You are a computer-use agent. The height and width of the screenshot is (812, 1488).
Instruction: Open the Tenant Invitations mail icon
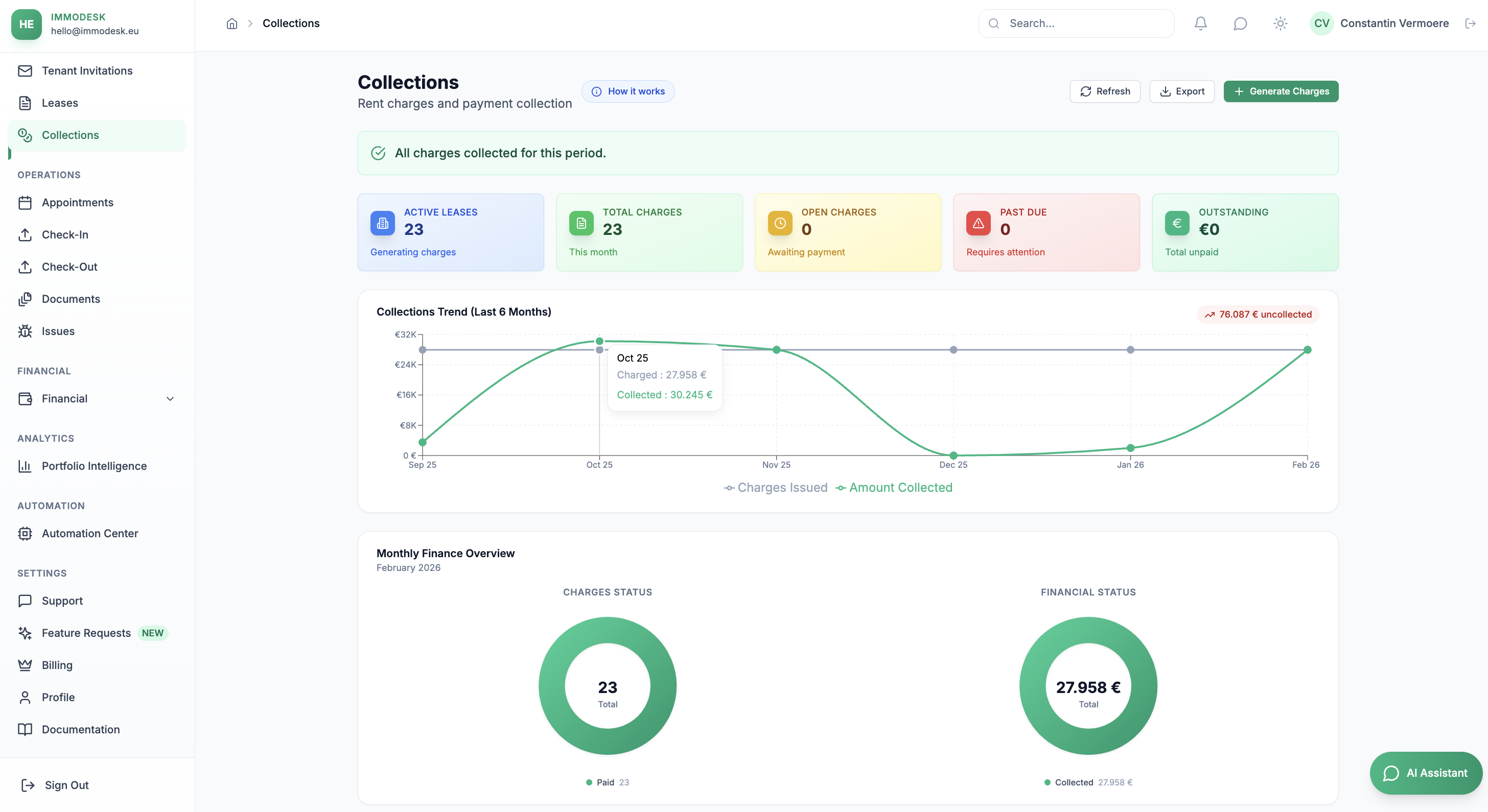click(x=26, y=70)
